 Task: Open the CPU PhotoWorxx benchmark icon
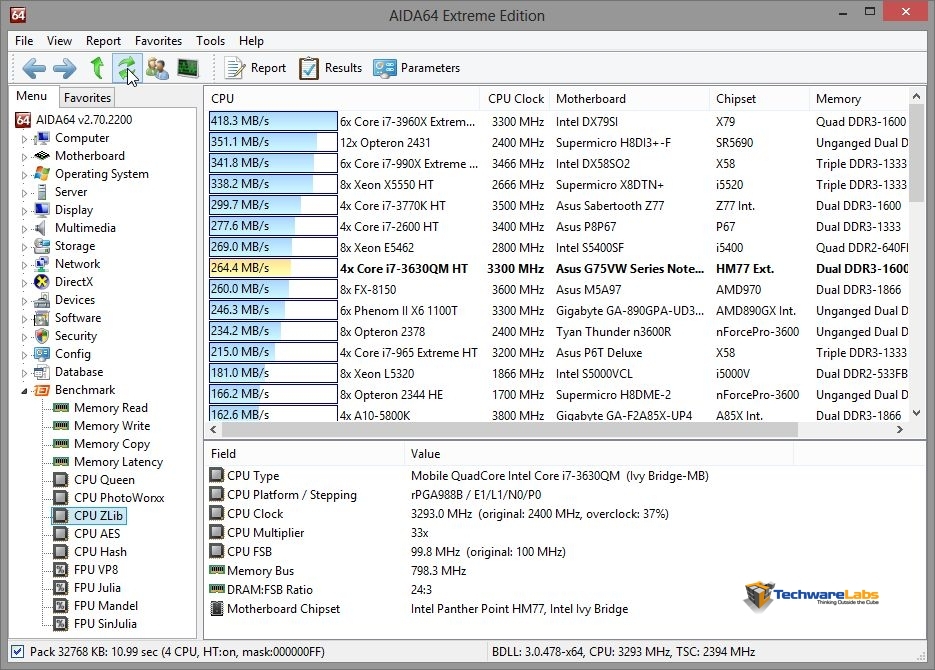(x=61, y=498)
